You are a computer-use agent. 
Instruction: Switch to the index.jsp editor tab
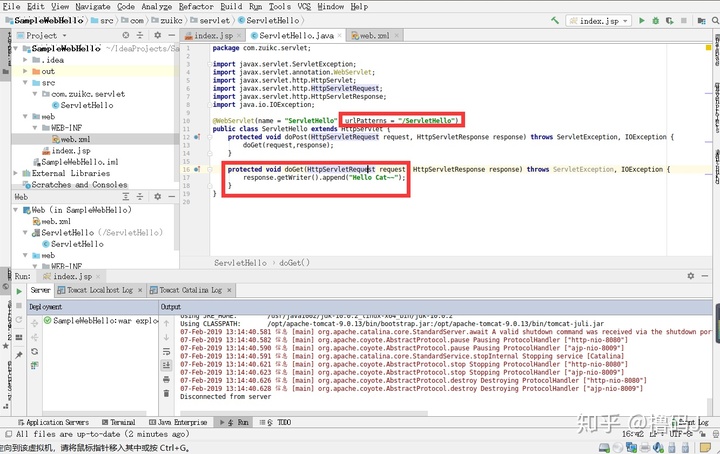213,35
